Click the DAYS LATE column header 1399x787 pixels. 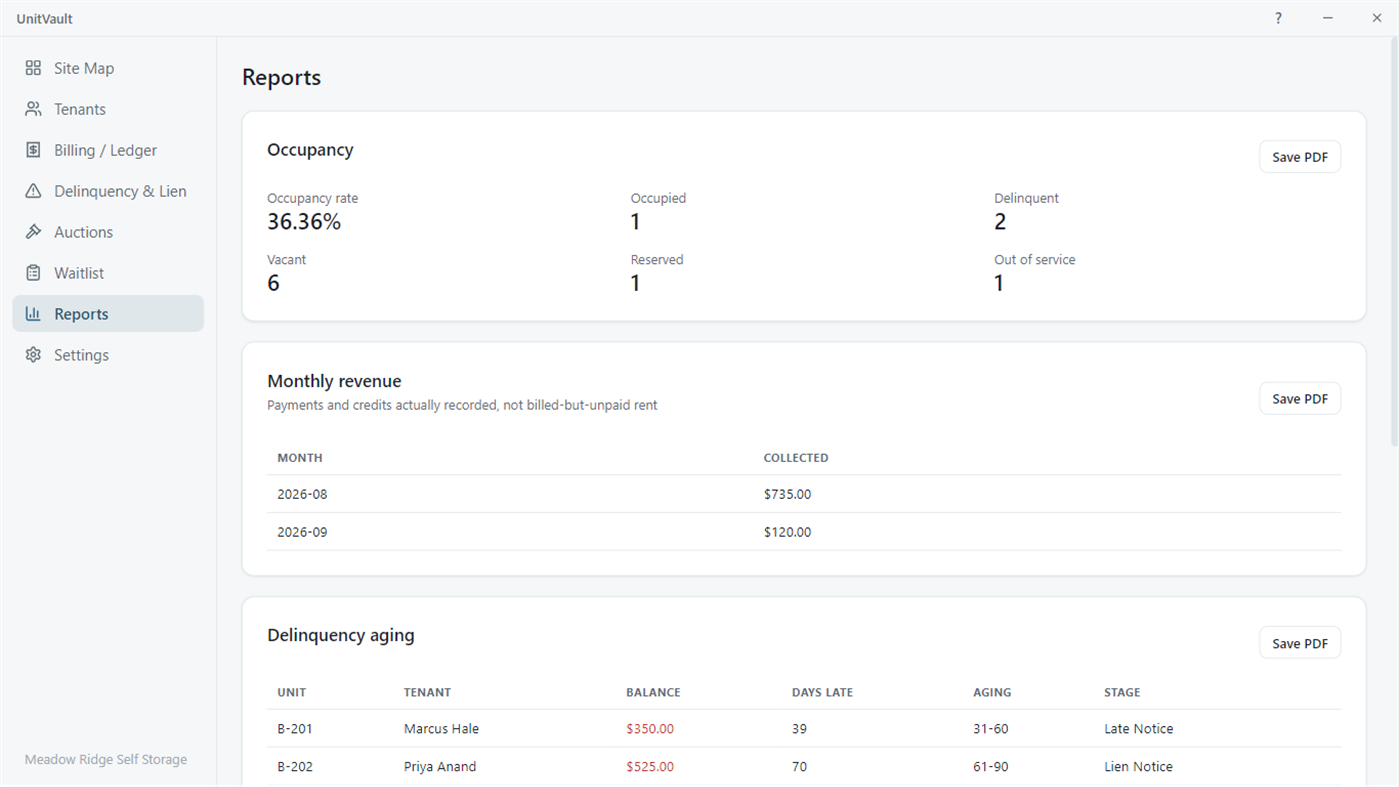(x=822, y=692)
